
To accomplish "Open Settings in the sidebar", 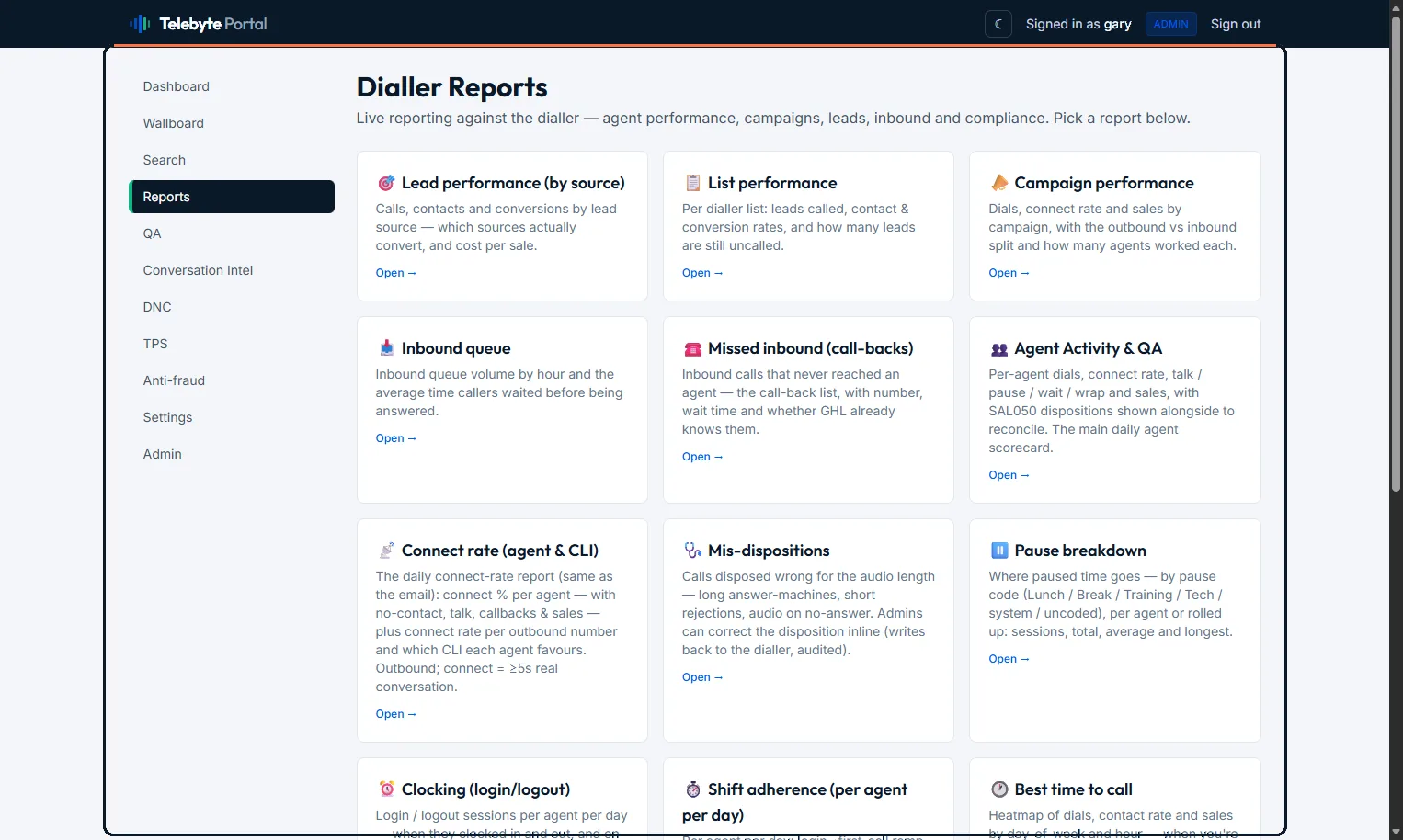I will point(232,417).
